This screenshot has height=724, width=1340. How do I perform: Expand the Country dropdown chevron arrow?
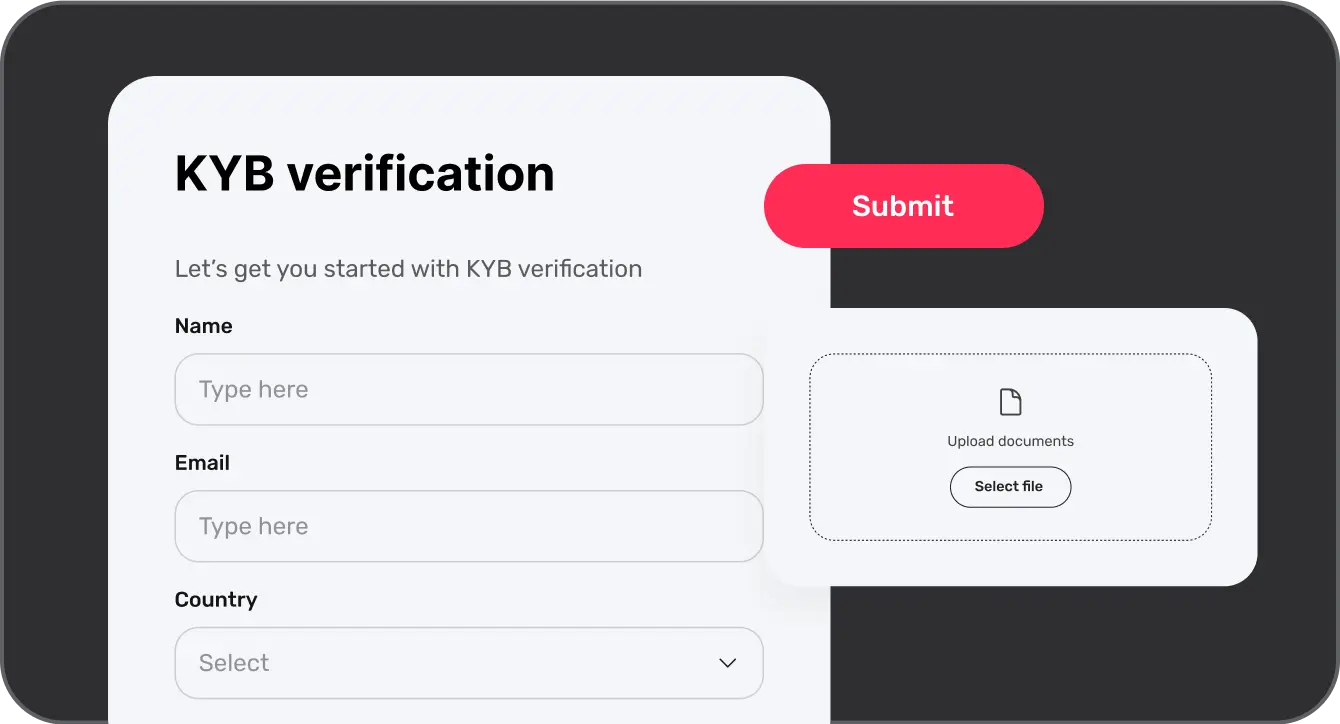click(x=728, y=663)
